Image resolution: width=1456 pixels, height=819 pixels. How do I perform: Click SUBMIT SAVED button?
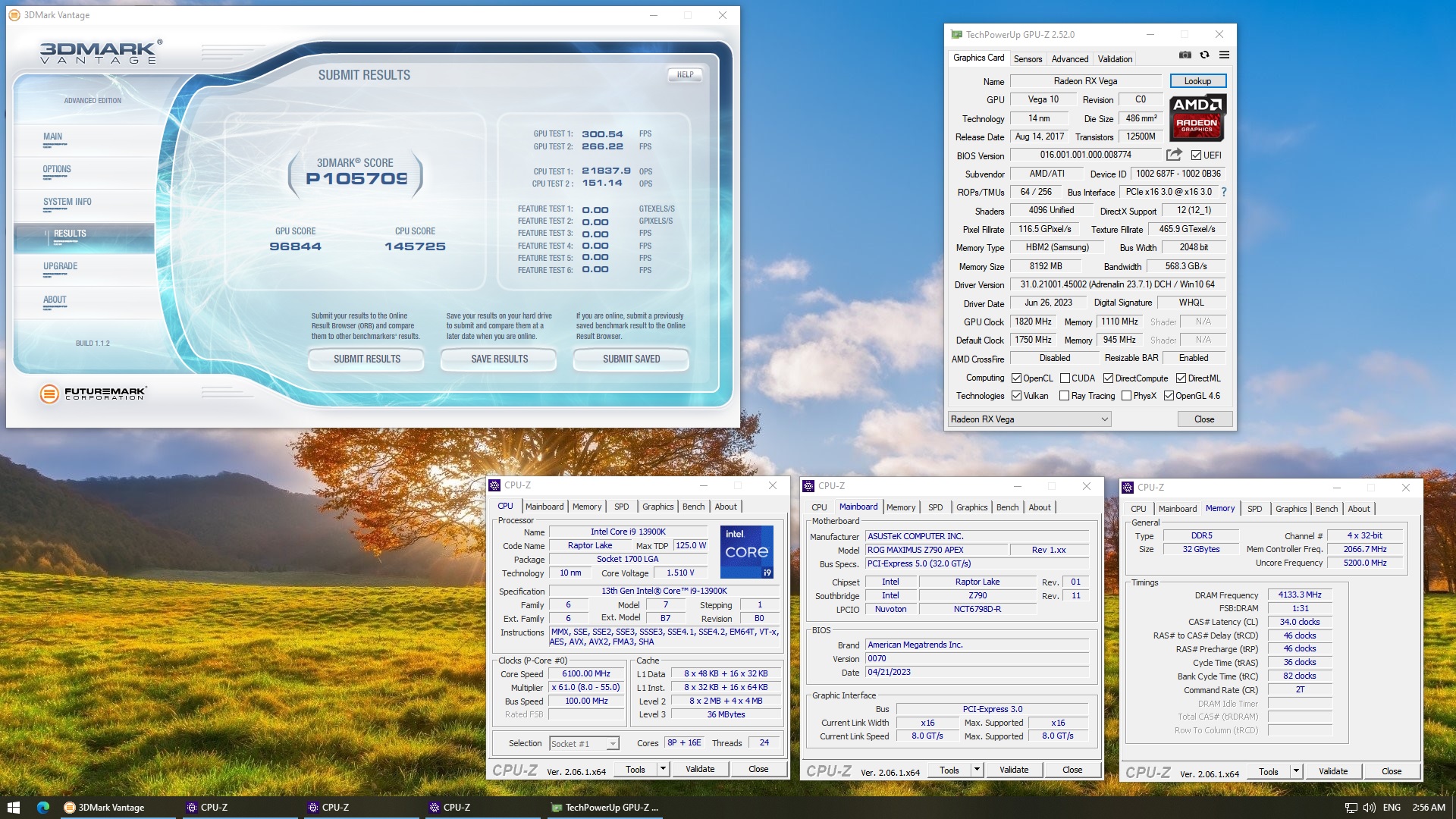point(631,359)
